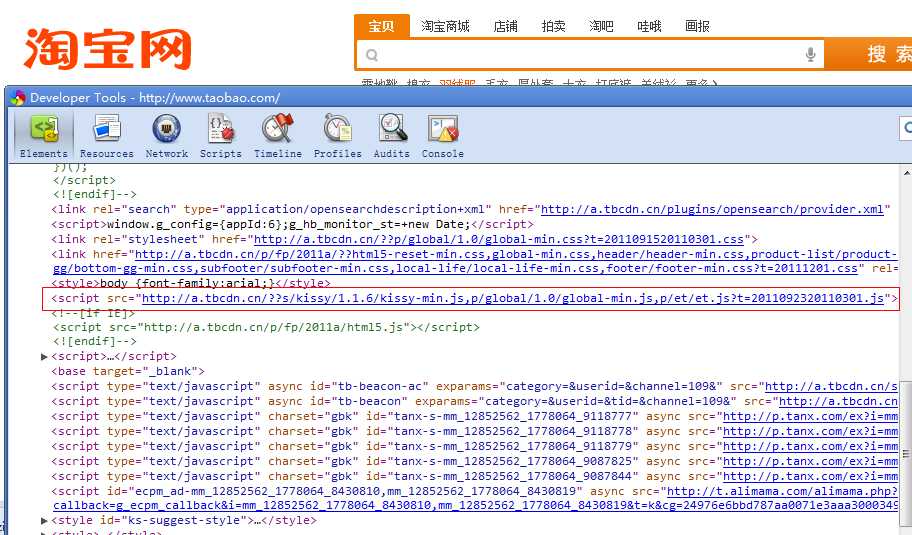The height and width of the screenshot is (535, 912).
Task: Select the html5.js script element row
Action: [266, 327]
